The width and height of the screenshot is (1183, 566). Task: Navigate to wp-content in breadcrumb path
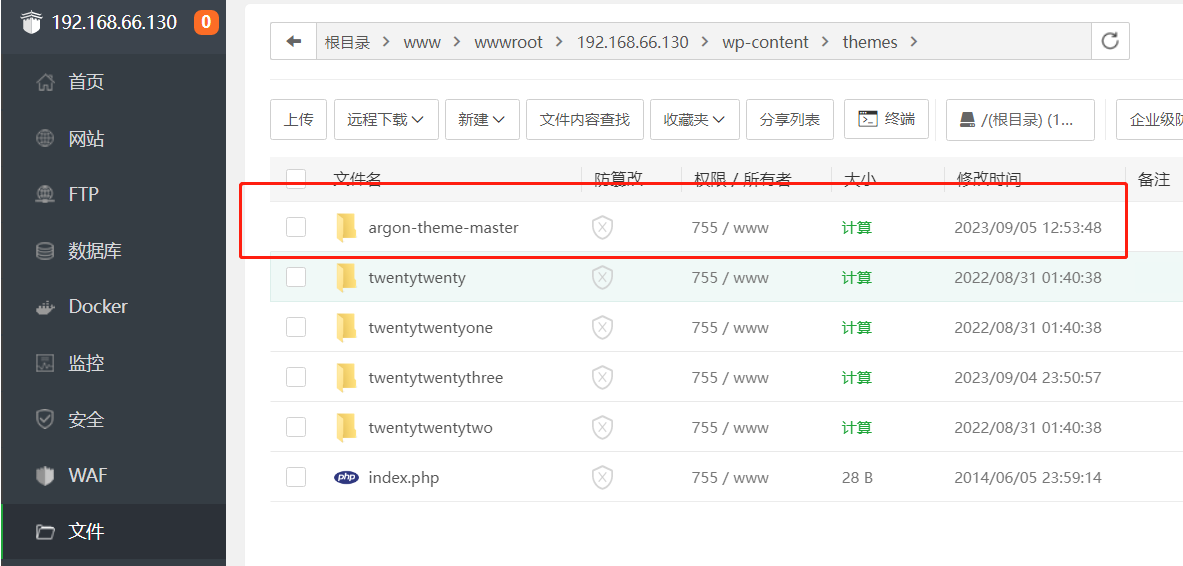[765, 42]
